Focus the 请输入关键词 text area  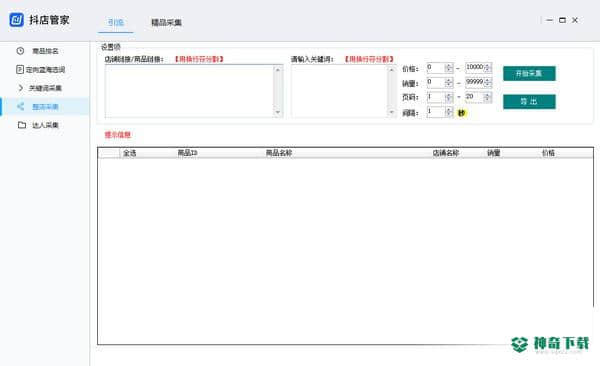pos(339,91)
